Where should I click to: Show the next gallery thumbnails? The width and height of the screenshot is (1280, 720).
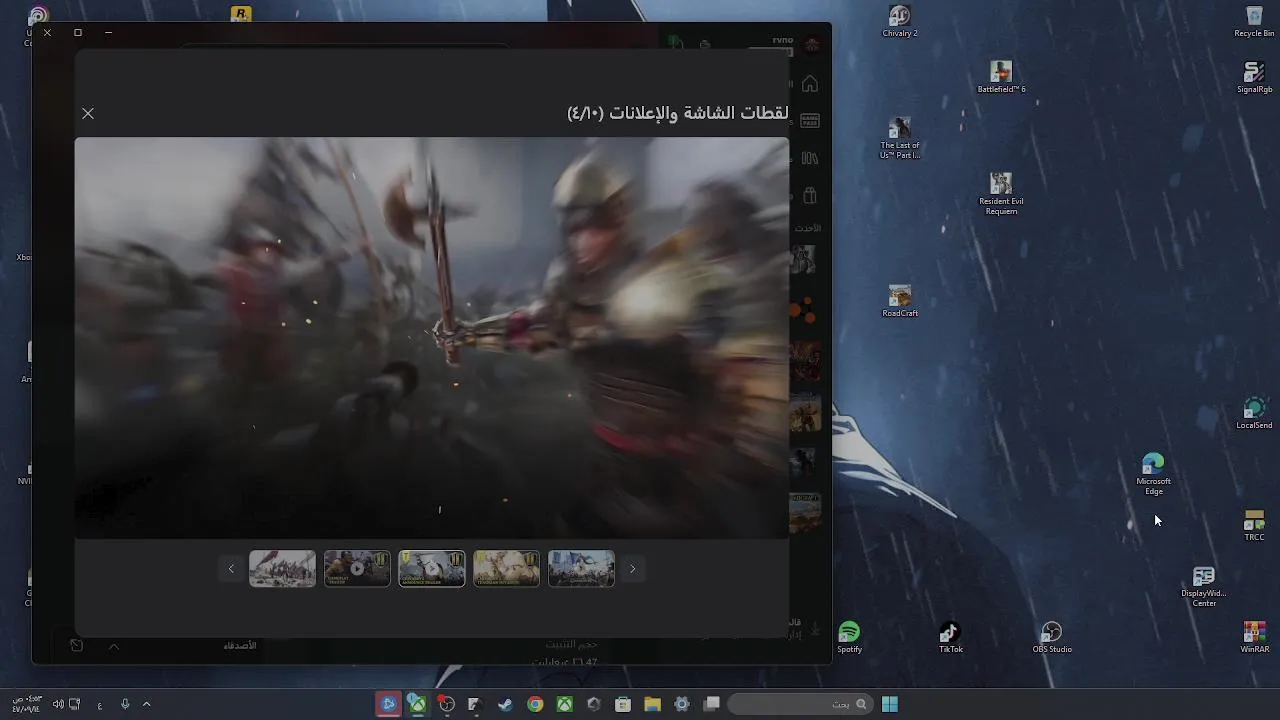click(632, 569)
